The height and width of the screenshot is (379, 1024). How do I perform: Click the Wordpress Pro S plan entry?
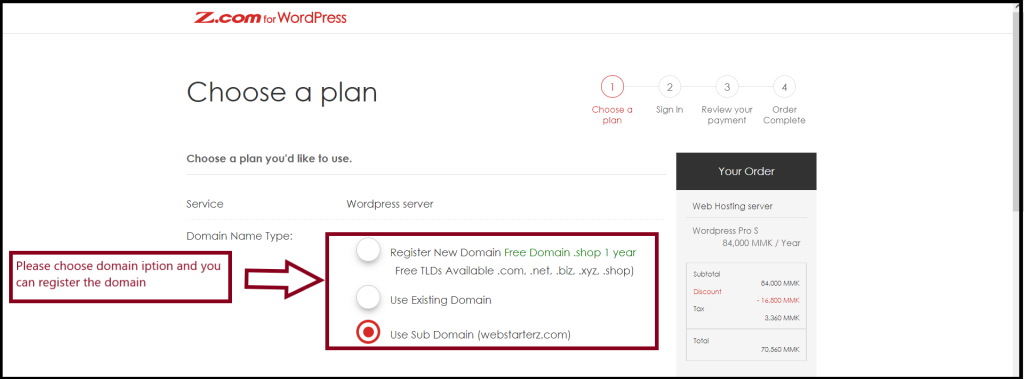pos(746,237)
